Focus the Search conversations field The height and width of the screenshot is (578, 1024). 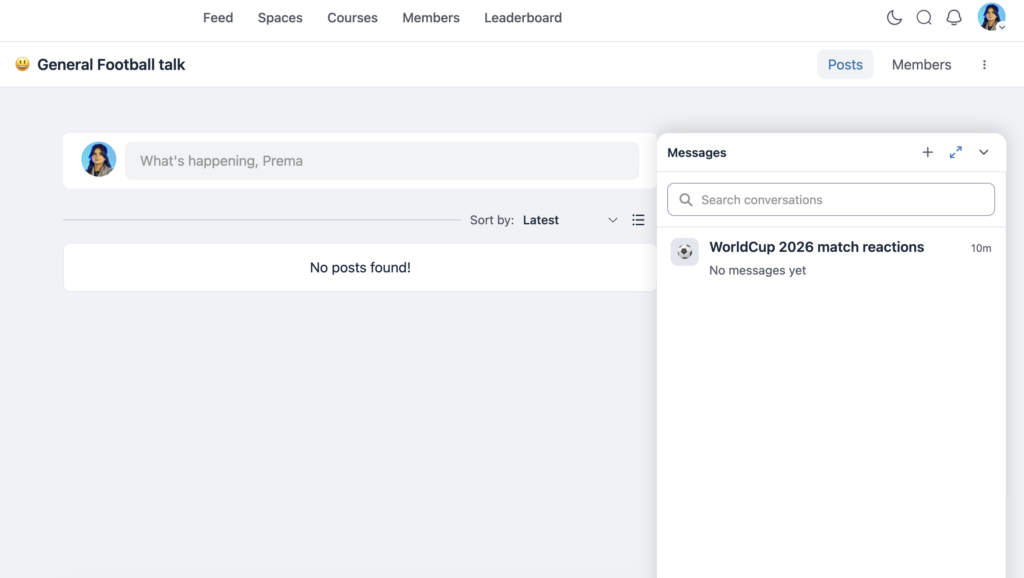click(x=831, y=199)
